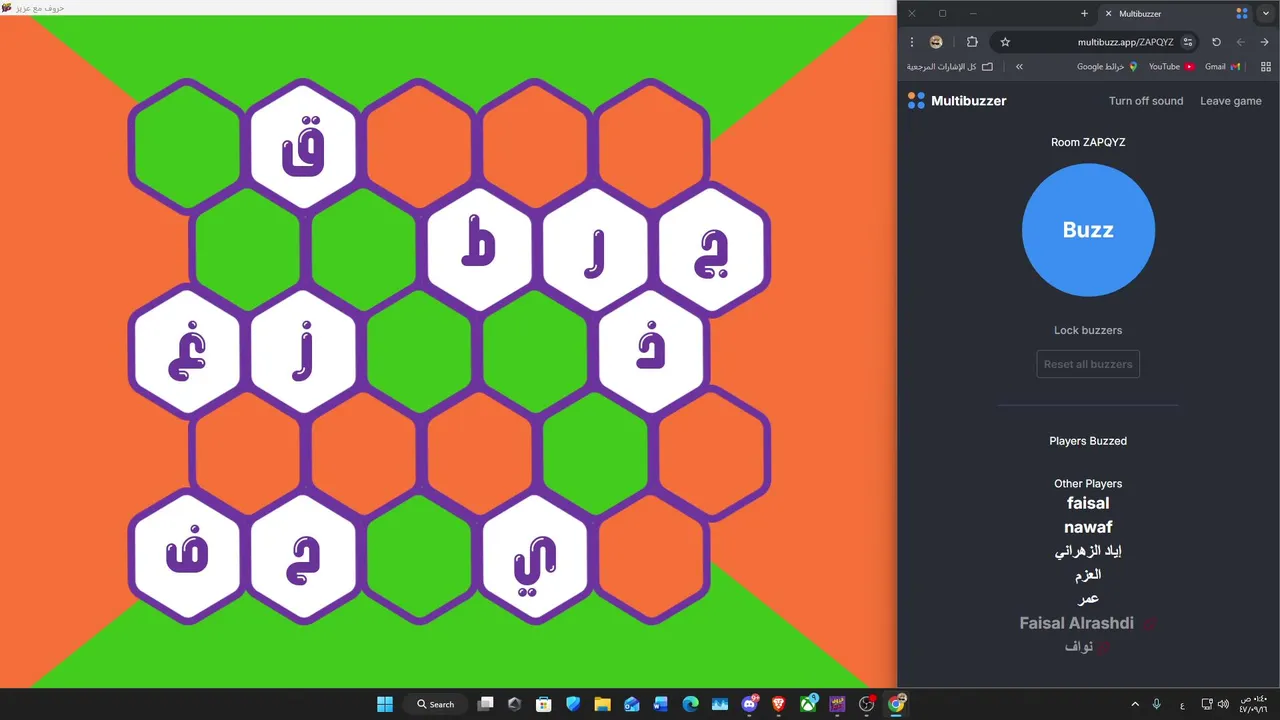Click the Multibuzzer logo
This screenshot has height=720, width=1280.
pos(957,101)
